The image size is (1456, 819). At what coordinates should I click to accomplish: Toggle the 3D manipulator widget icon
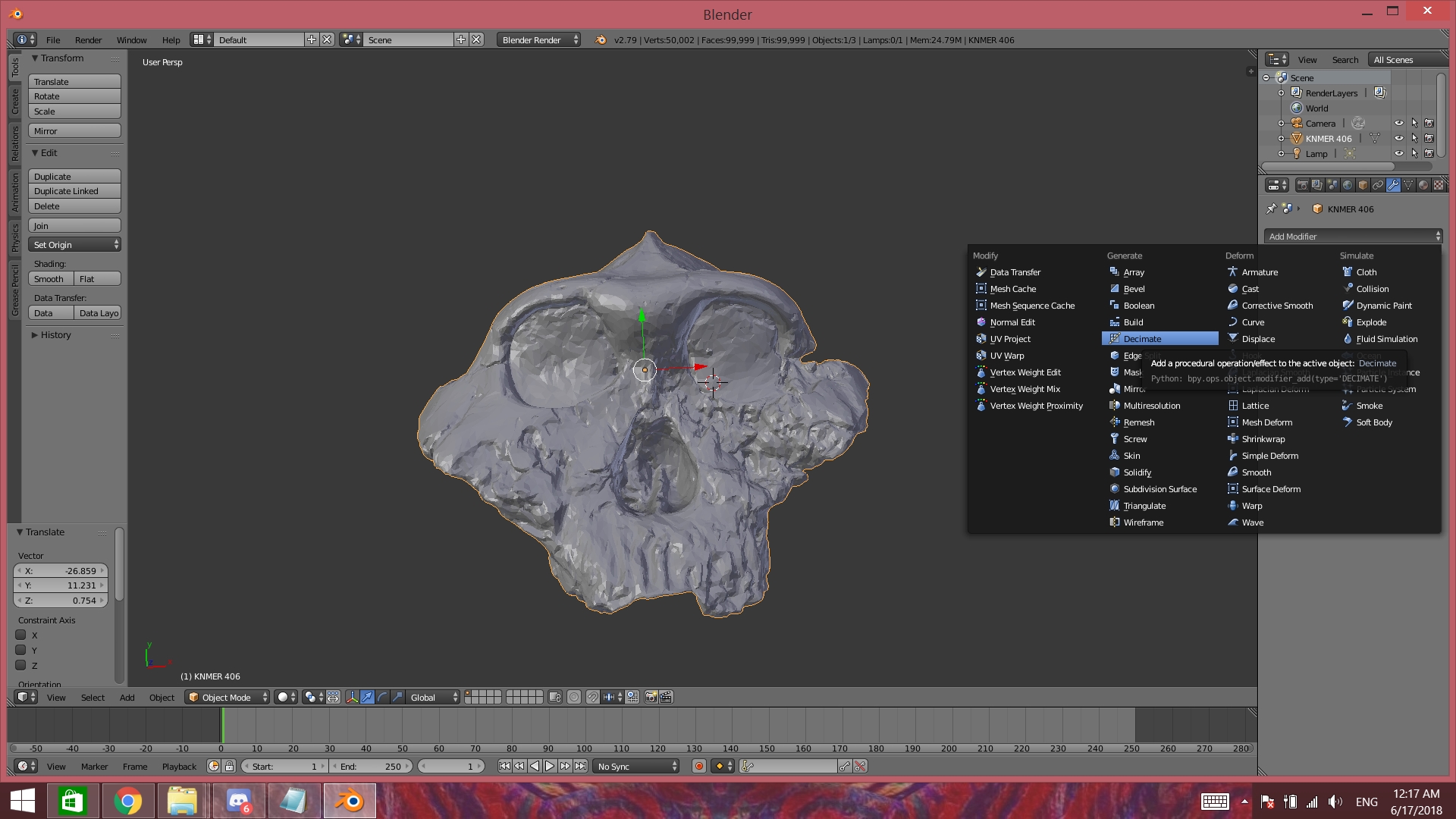pyautogui.click(x=352, y=698)
